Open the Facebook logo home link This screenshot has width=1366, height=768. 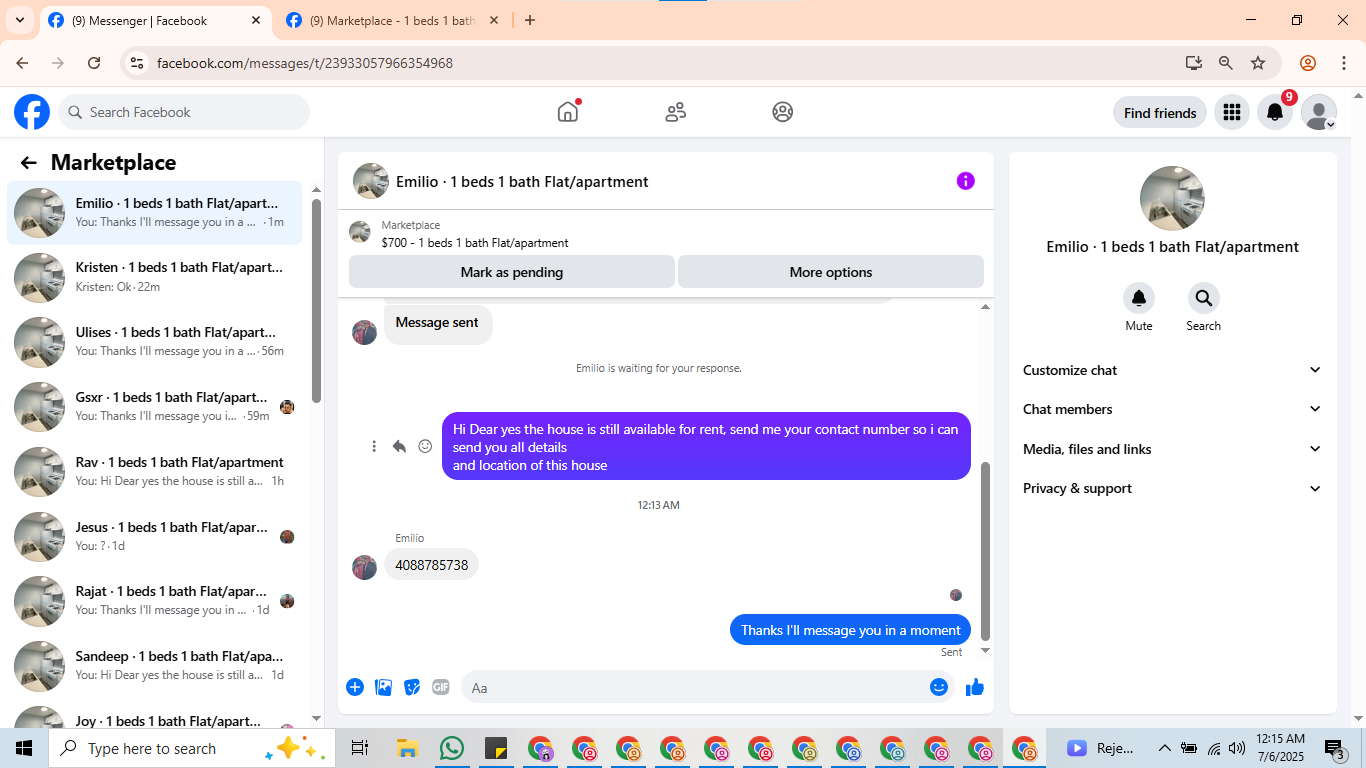click(32, 112)
